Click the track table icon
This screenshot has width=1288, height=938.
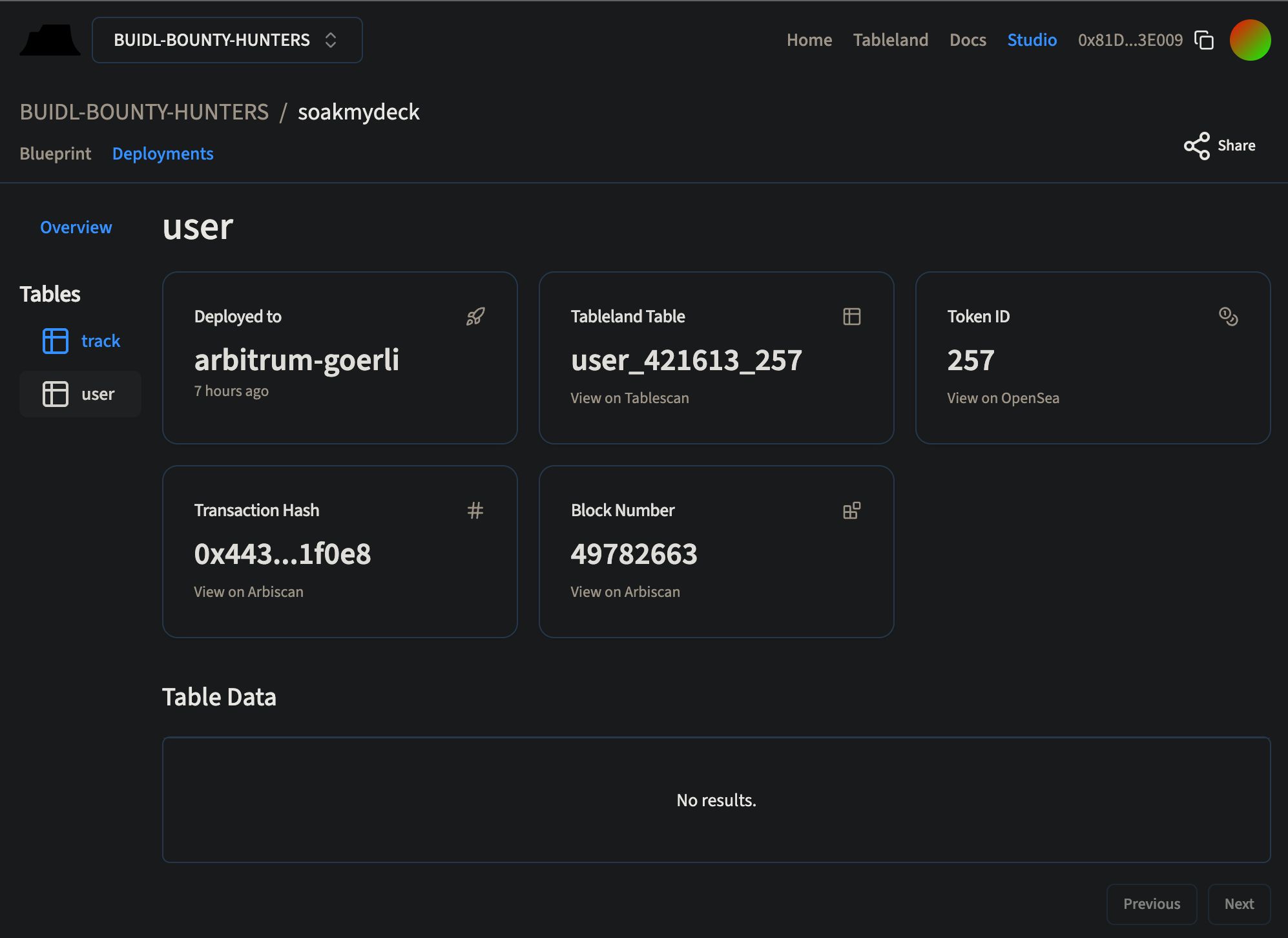[56, 341]
